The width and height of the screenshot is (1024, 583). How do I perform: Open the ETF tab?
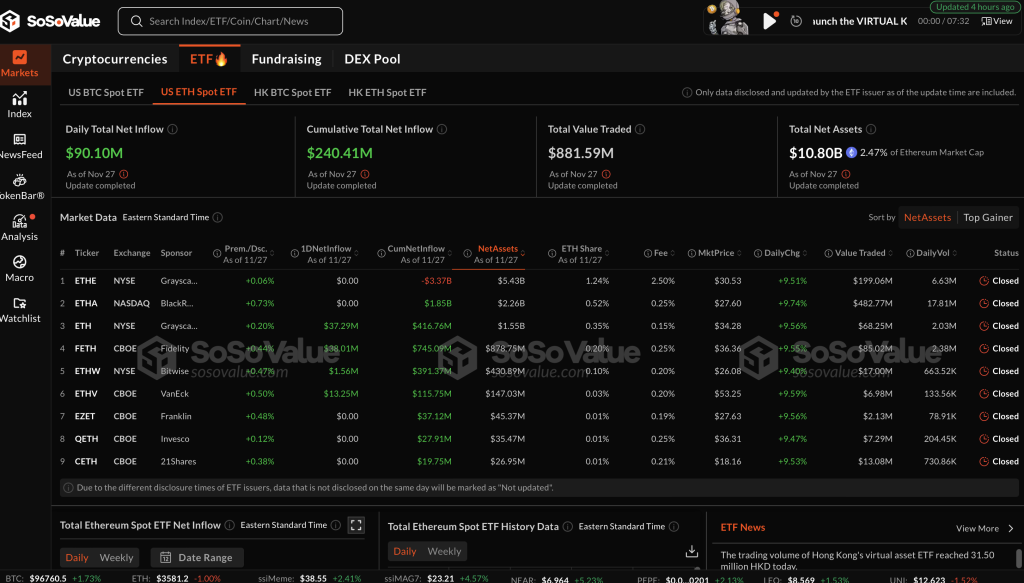click(209, 59)
